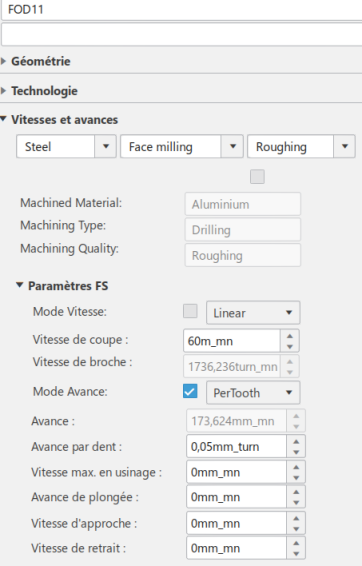362x566 pixels.
Task: Uncheck the Mode Avance checkbox
Action: [x=190, y=391]
